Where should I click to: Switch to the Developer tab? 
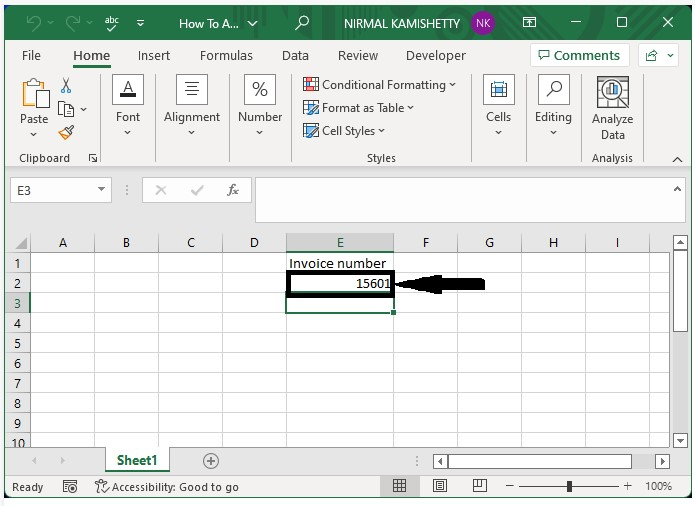tap(436, 55)
